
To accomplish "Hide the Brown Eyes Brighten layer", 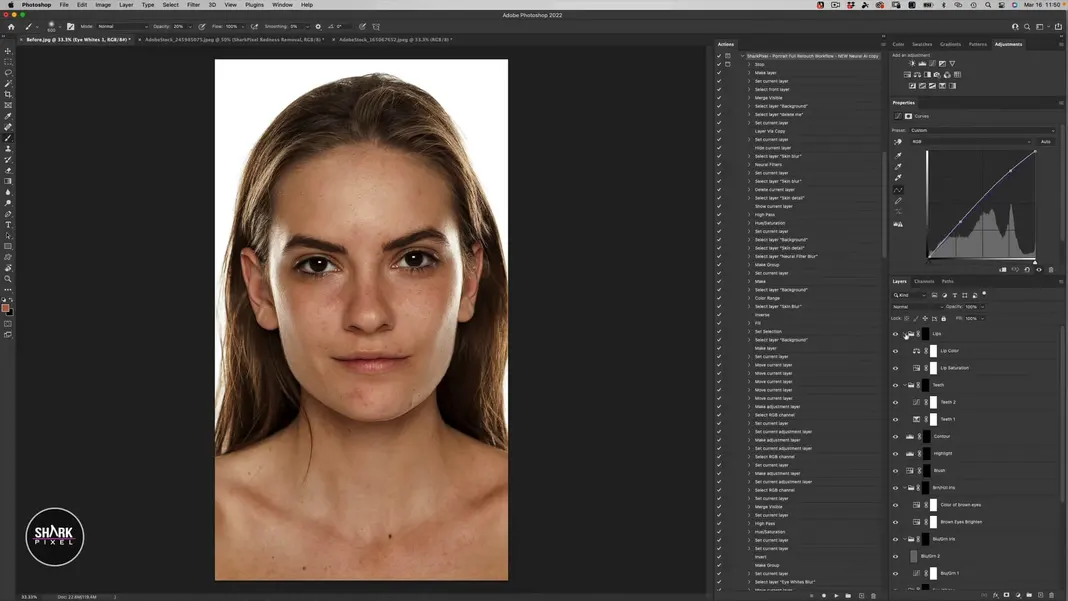I will pos(896,522).
